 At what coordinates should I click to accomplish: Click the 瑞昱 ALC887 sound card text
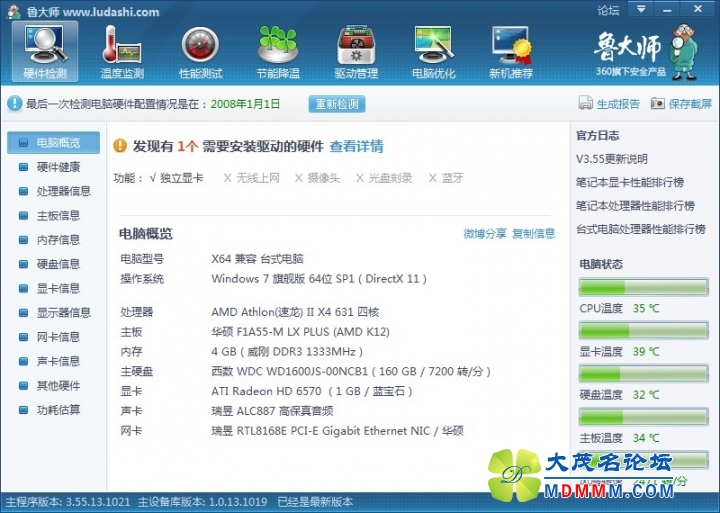(272, 411)
